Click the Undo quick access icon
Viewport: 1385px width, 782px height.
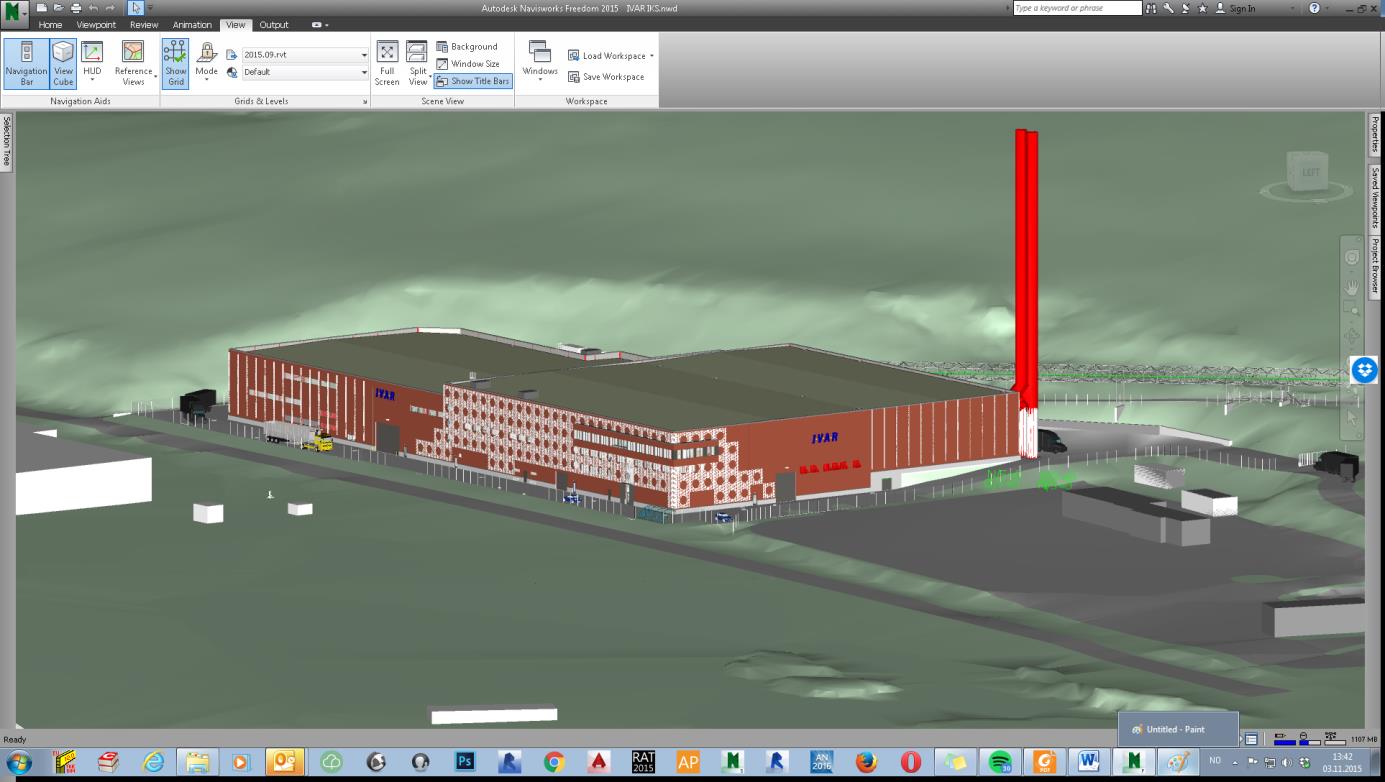[x=93, y=8]
